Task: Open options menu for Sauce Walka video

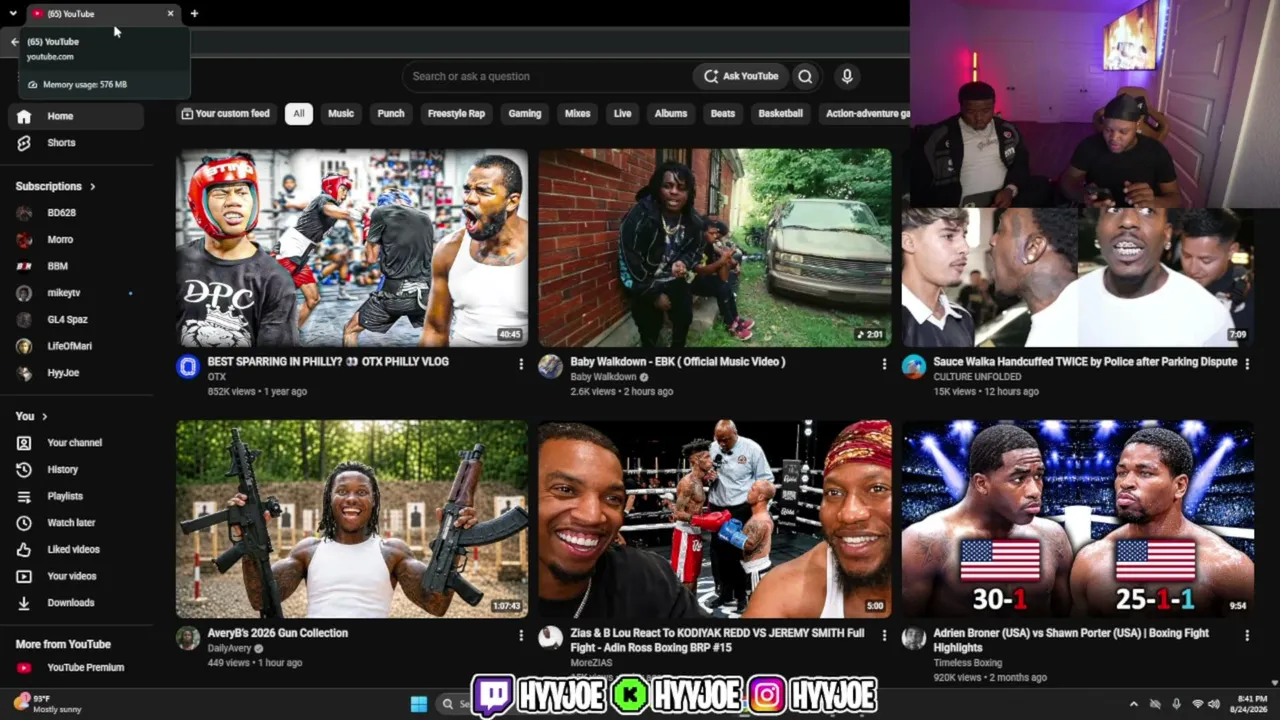Action: 1247,364
